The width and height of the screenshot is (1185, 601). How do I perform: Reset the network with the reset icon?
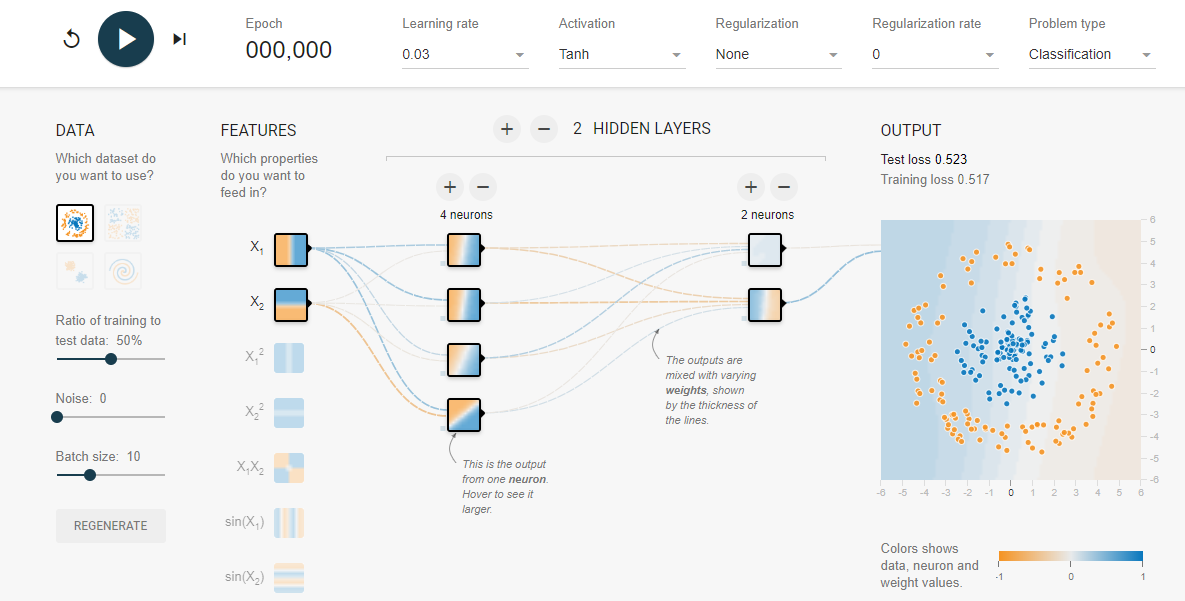tap(71, 38)
